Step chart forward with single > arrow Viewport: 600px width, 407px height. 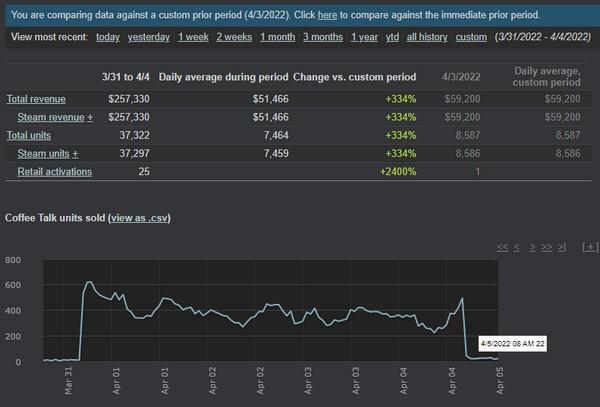point(532,247)
